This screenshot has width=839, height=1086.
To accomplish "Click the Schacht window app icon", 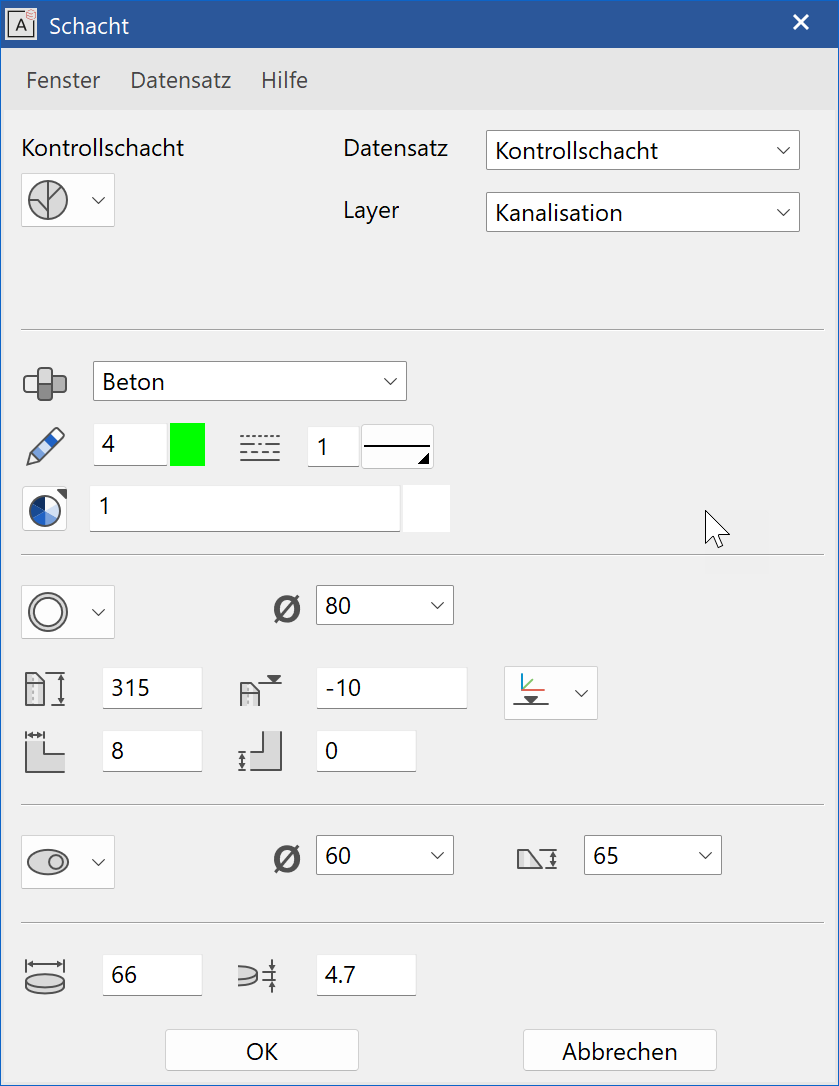I will [x=21, y=24].
